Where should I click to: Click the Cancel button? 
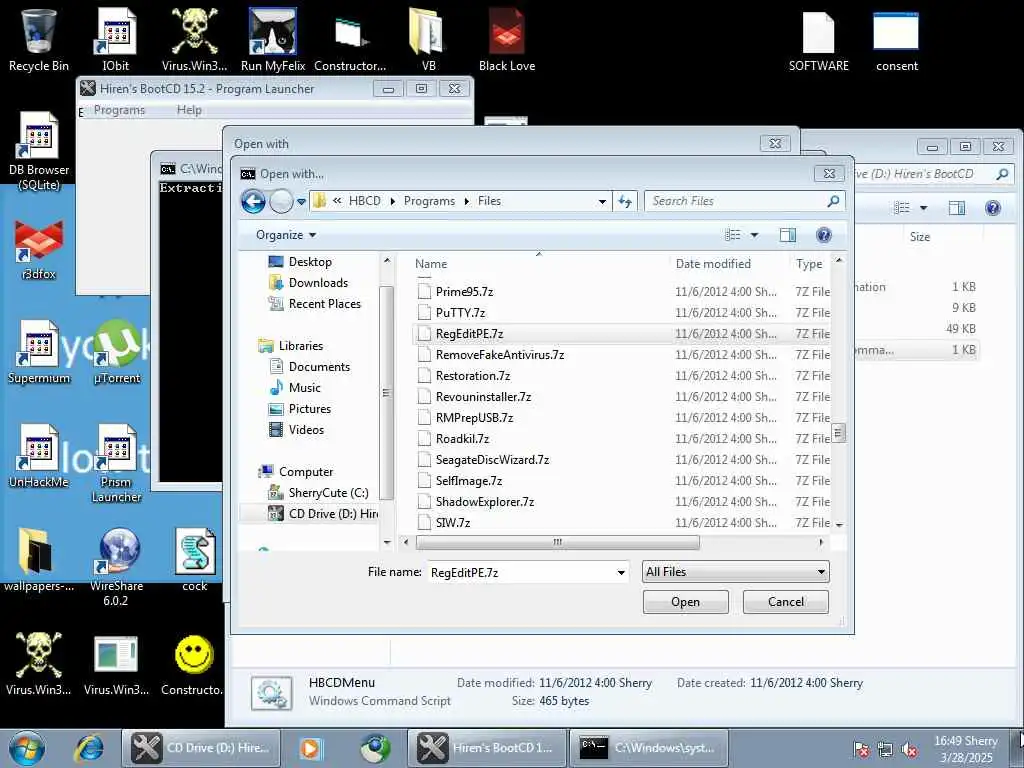[x=786, y=601]
